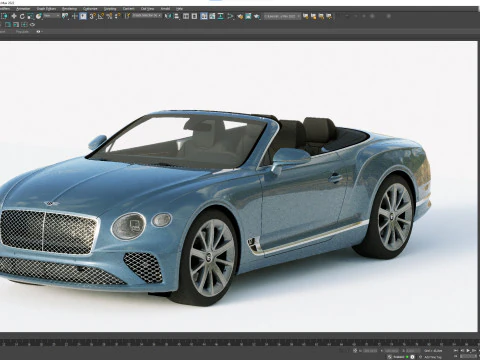The image size is (480, 360).
Task: Click third teal icon in second toolbar row
Action: (24, 25)
